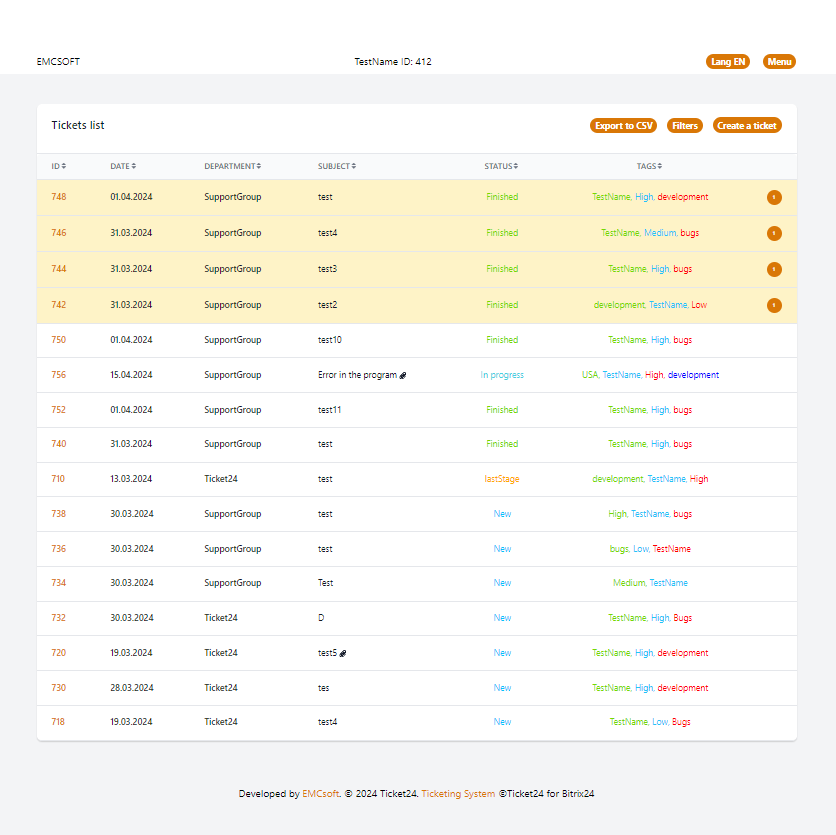Sort tickets by the Date column arrows
836x835 pixels.
click(134, 166)
